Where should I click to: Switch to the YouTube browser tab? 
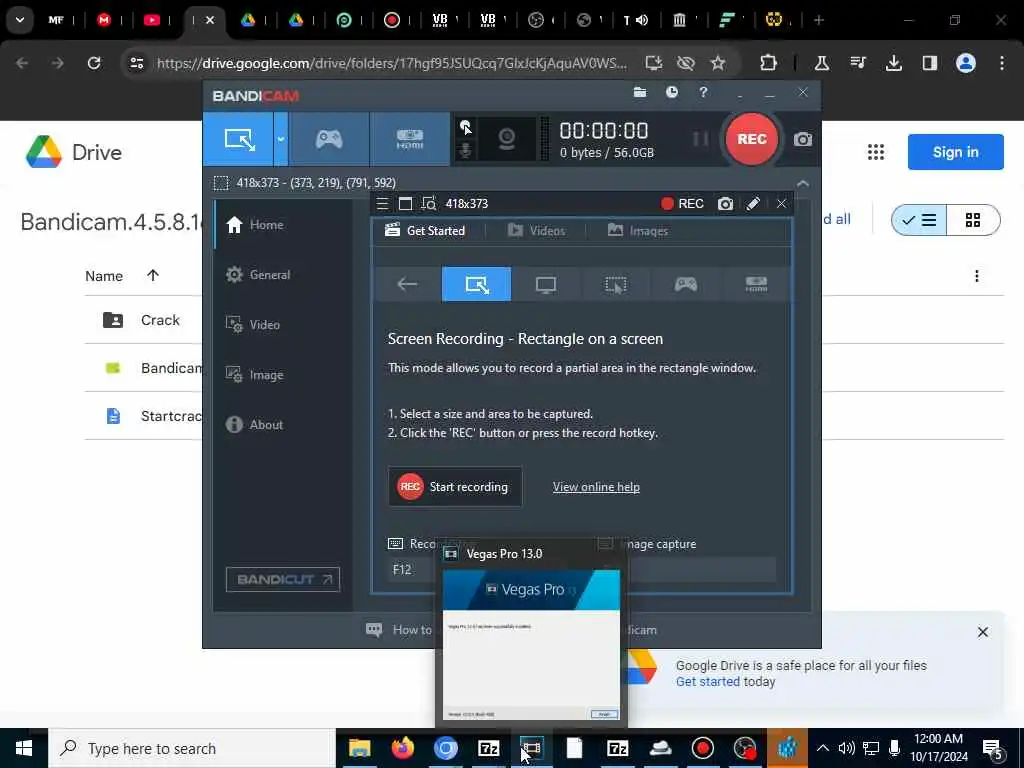[152, 20]
